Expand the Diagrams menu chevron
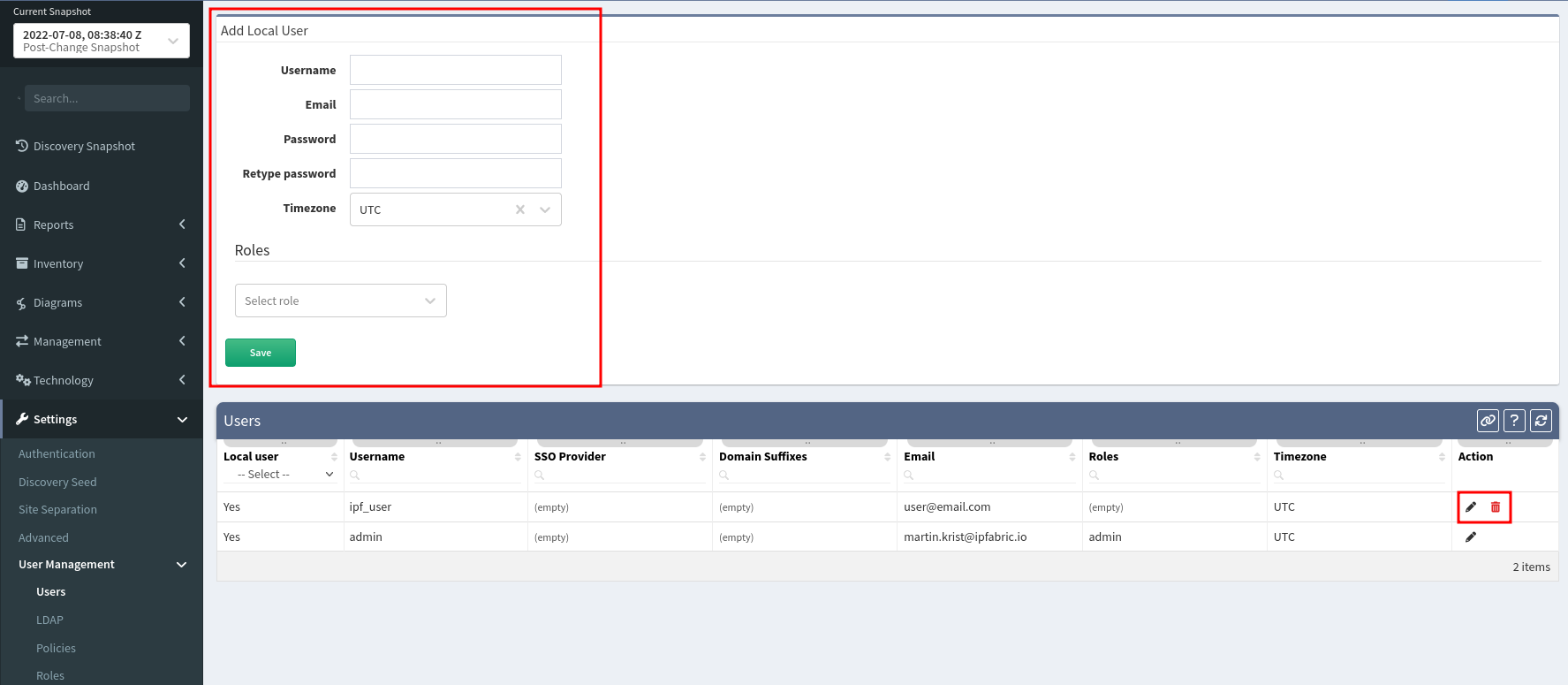 coord(182,302)
